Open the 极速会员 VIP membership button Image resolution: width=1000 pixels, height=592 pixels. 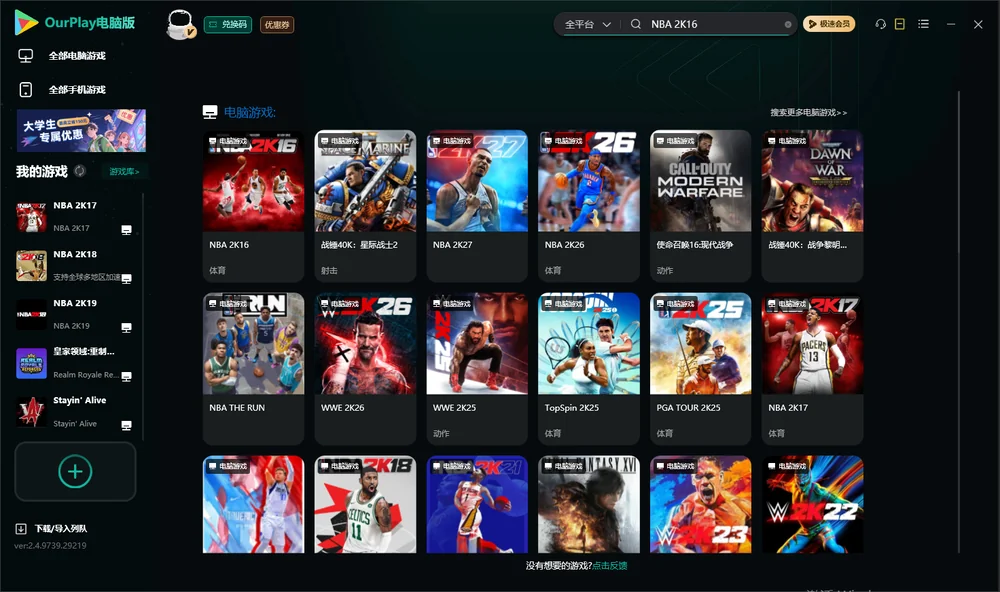pyautogui.click(x=828, y=24)
